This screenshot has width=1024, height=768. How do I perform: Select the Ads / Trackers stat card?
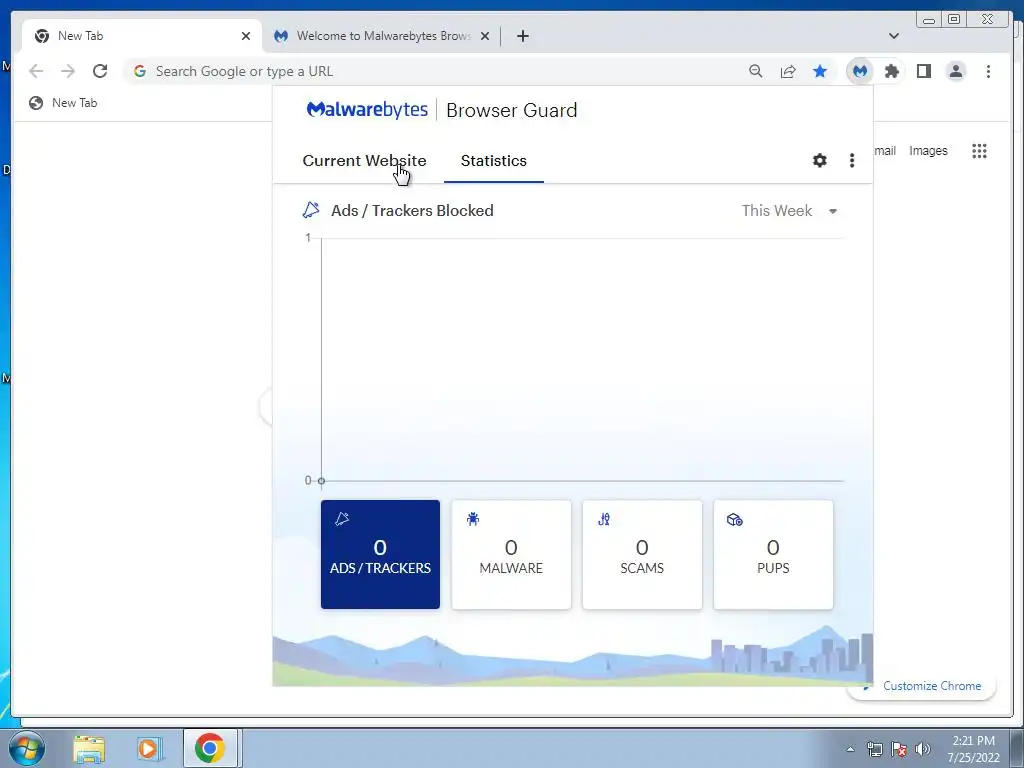tap(380, 554)
